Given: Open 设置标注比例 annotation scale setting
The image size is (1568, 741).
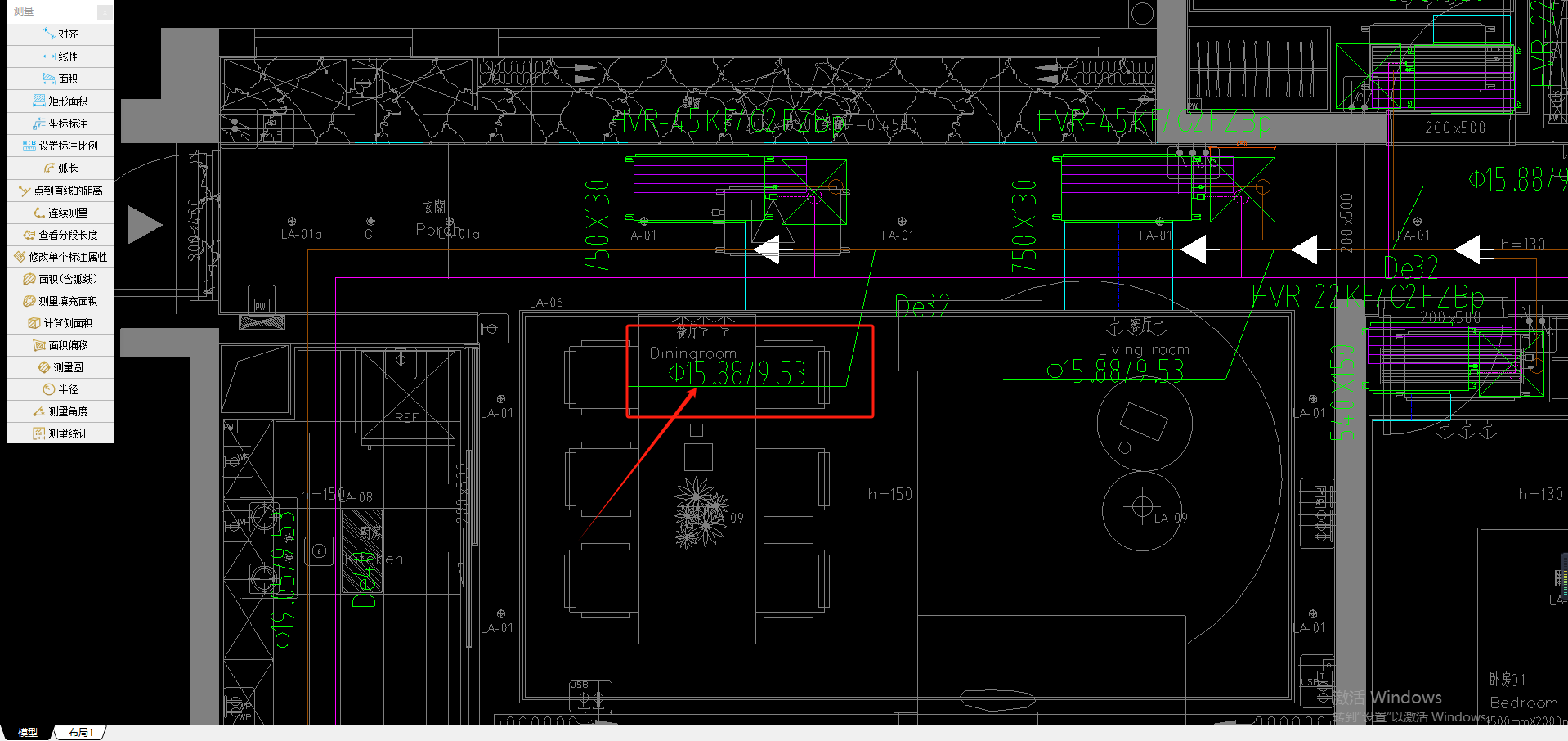Looking at the screenshot, I should [x=60, y=146].
